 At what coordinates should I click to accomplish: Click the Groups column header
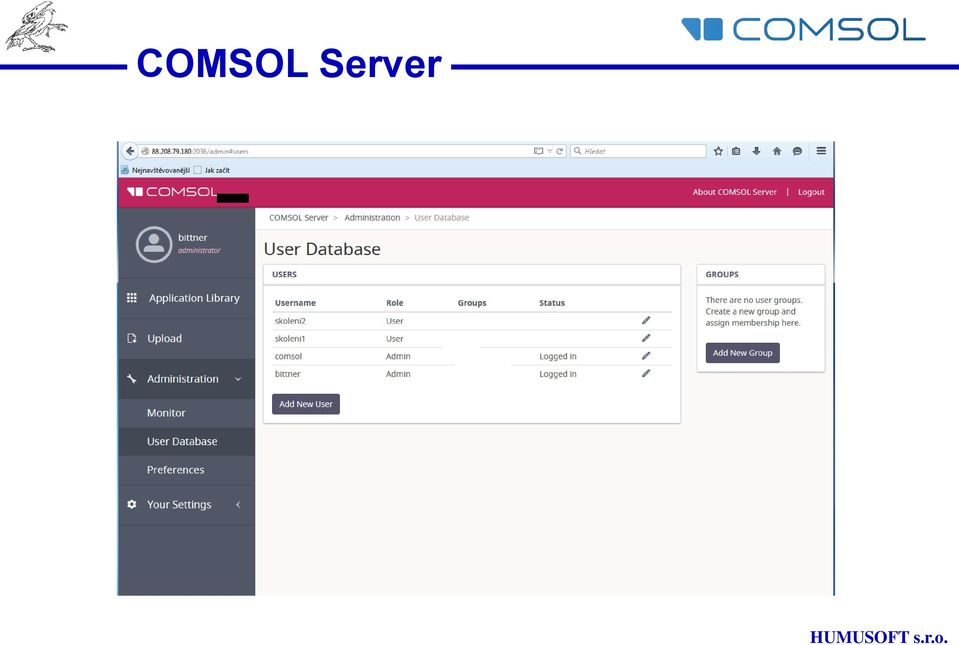(x=472, y=303)
